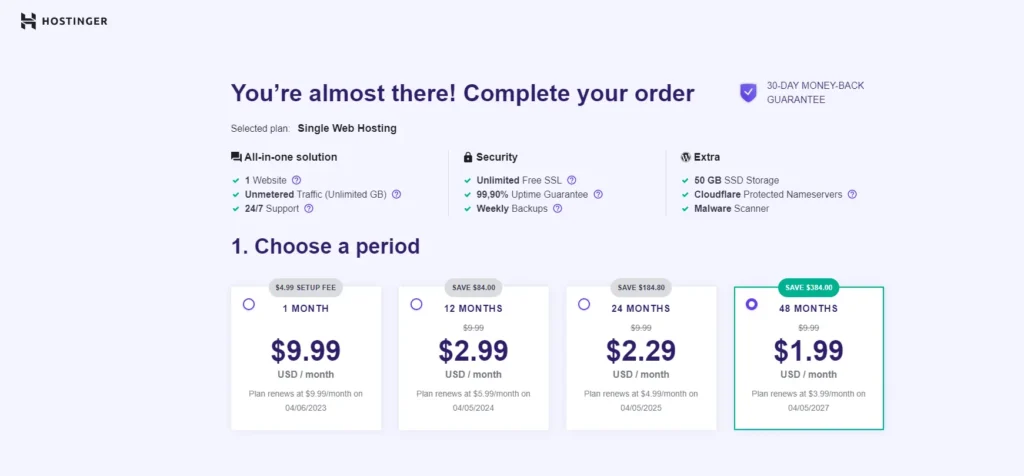Open the help icon for Cloudflare Protected Nameservers
1024x476 pixels.
click(852, 195)
